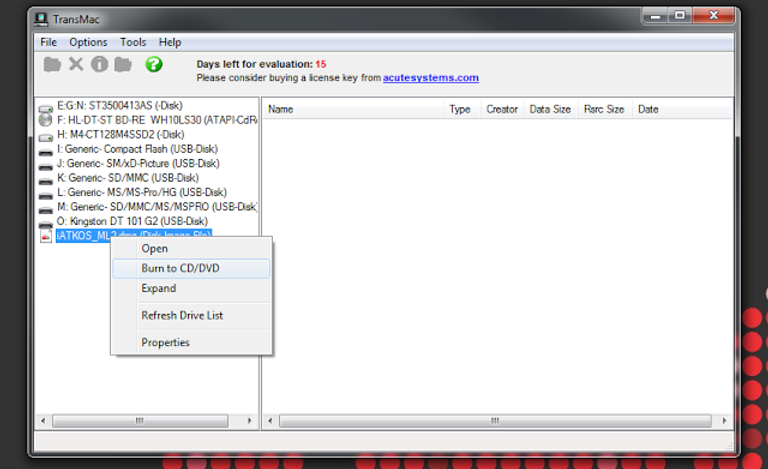Choose Open from the context menu
The width and height of the screenshot is (768, 469).
[191, 249]
